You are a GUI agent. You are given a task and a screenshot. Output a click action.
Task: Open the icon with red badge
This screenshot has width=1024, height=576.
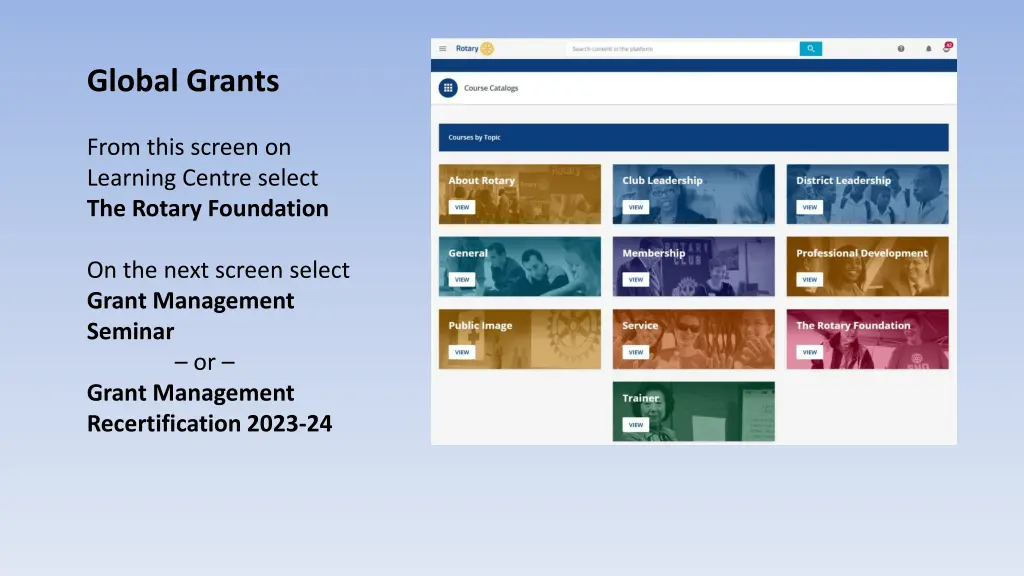[947, 48]
